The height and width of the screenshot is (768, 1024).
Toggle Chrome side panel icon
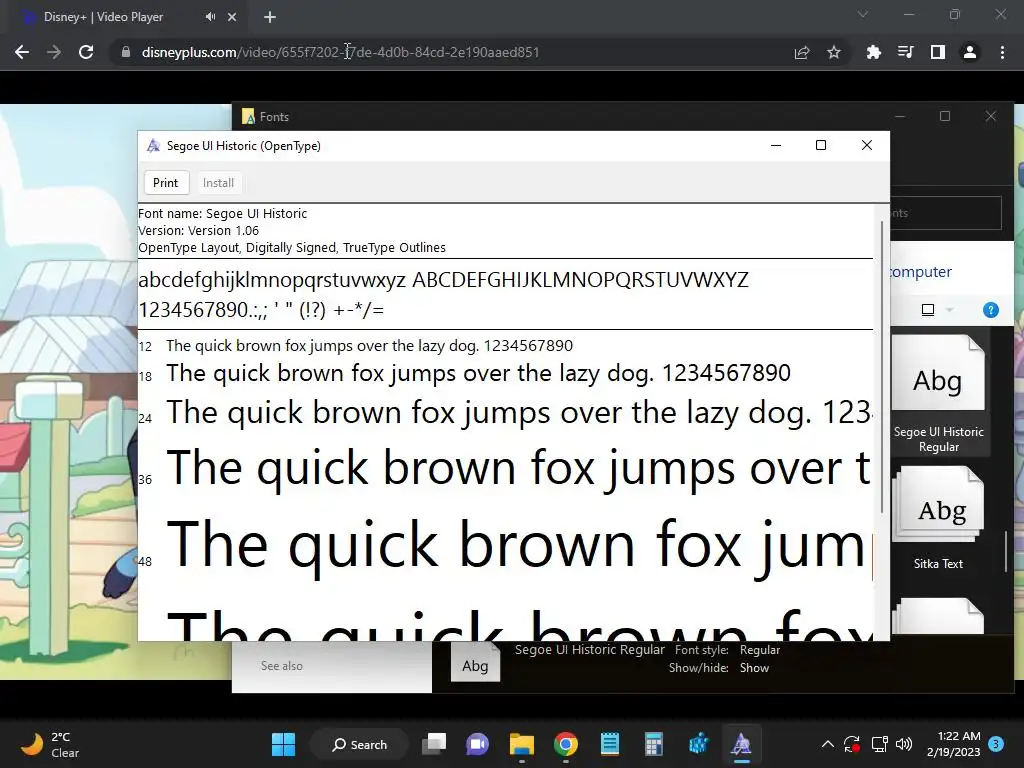click(x=938, y=52)
